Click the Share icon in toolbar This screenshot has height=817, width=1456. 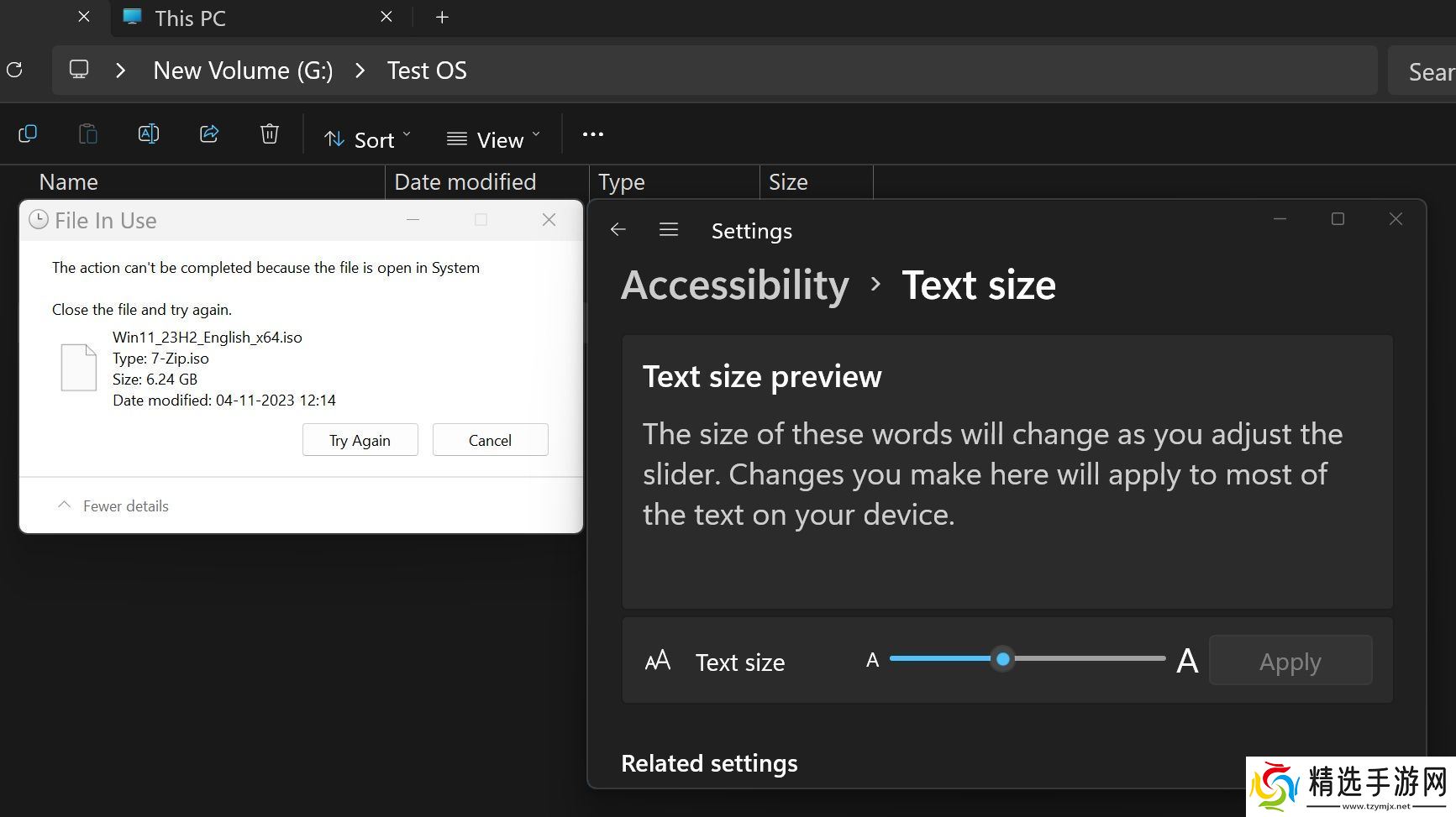click(x=209, y=134)
